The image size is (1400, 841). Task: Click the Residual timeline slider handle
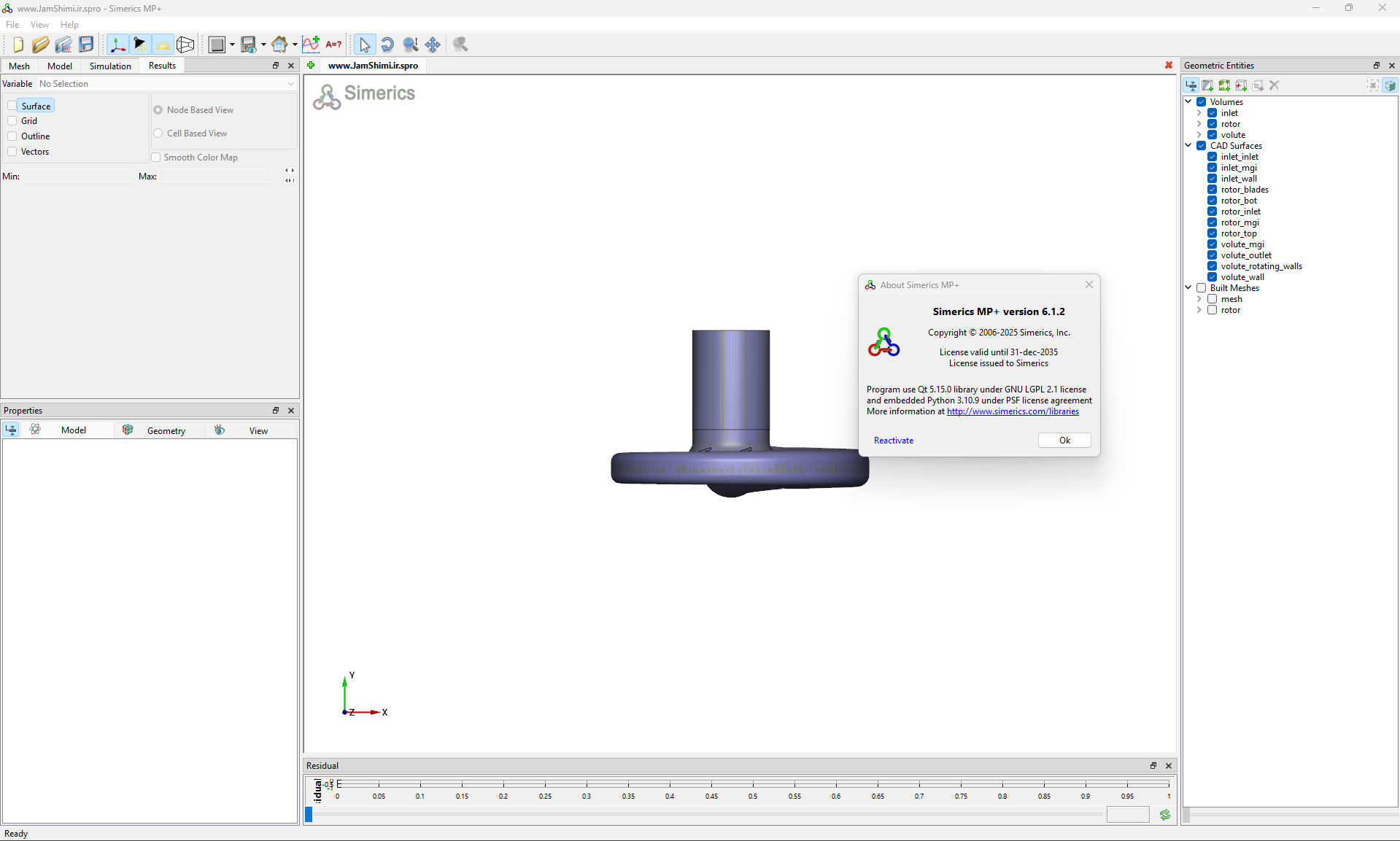click(309, 814)
